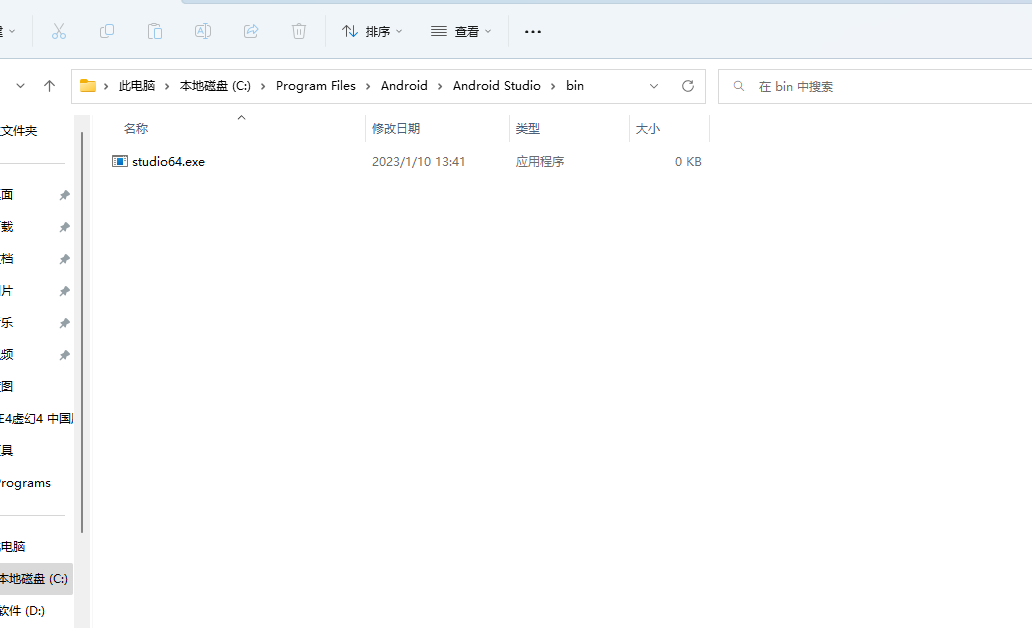Expand the chevron before 此电脑 in address bar
The image size is (1032, 628).
tap(106, 86)
